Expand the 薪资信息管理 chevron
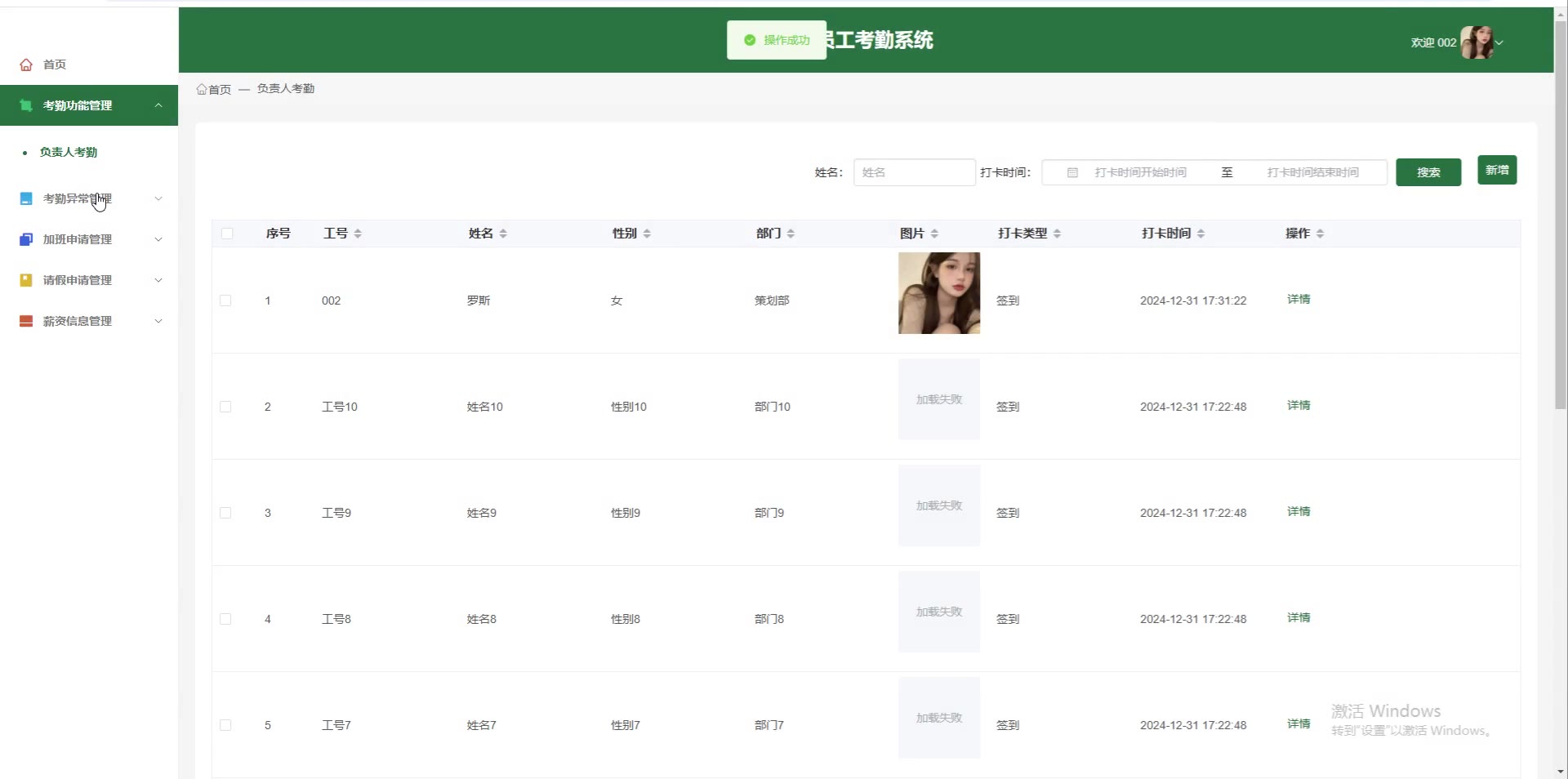 [x=158, y=321]
